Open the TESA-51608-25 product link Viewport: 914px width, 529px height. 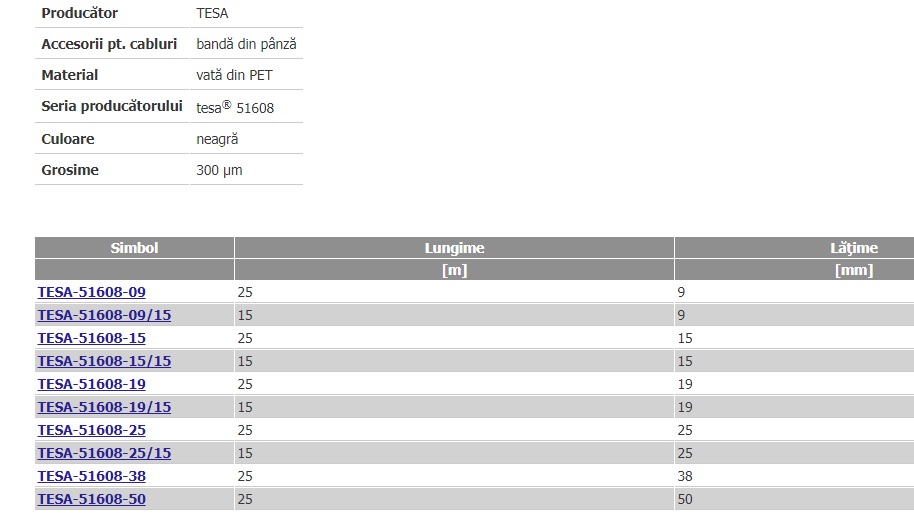pyautogui.click(x=92, y=430)
